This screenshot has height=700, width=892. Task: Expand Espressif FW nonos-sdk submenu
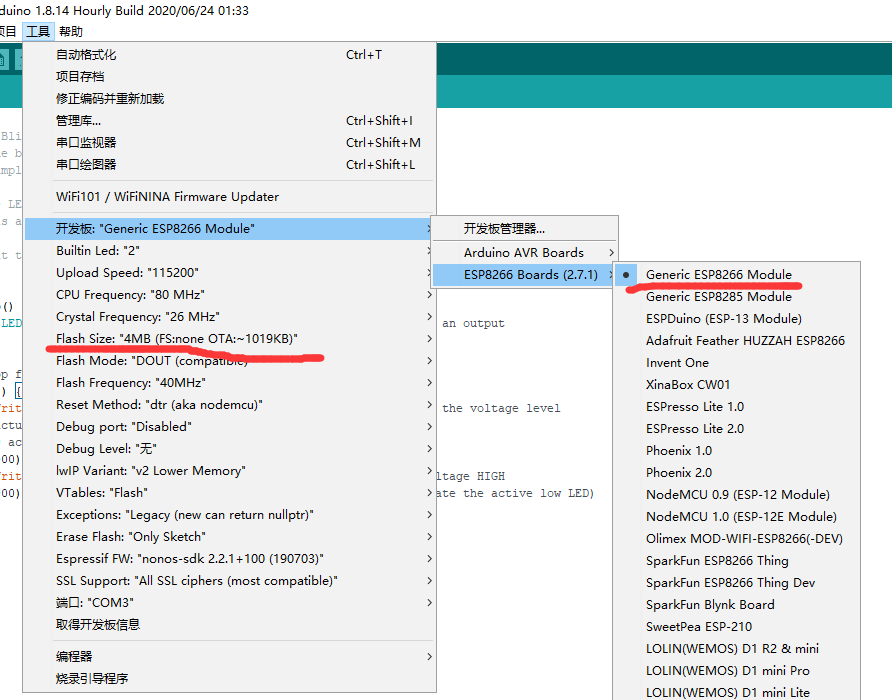click(x=230, y=559)
